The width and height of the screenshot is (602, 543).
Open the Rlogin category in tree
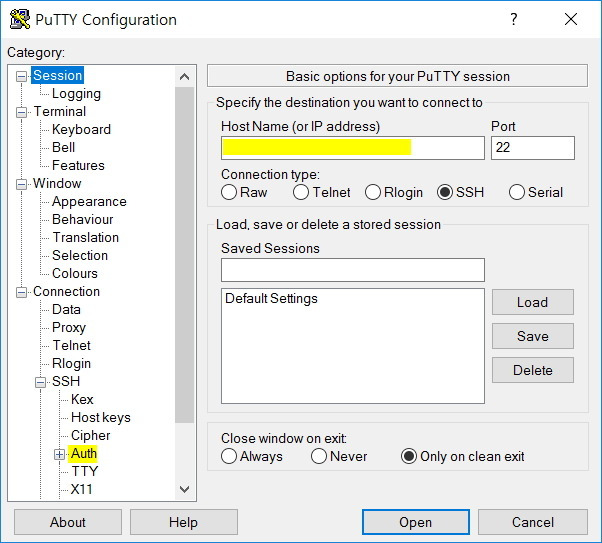click(71, 364)
